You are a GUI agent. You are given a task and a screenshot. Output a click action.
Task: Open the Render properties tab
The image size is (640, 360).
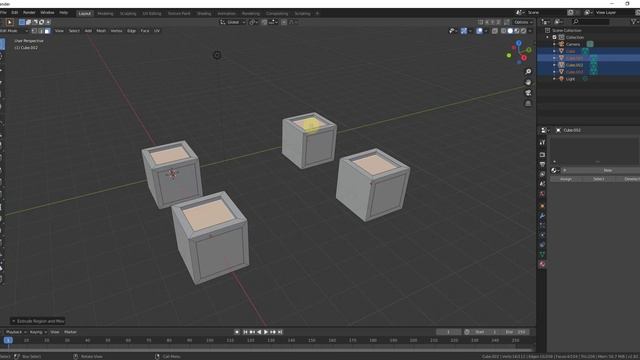pyautogui.click(x=542, y=155)
